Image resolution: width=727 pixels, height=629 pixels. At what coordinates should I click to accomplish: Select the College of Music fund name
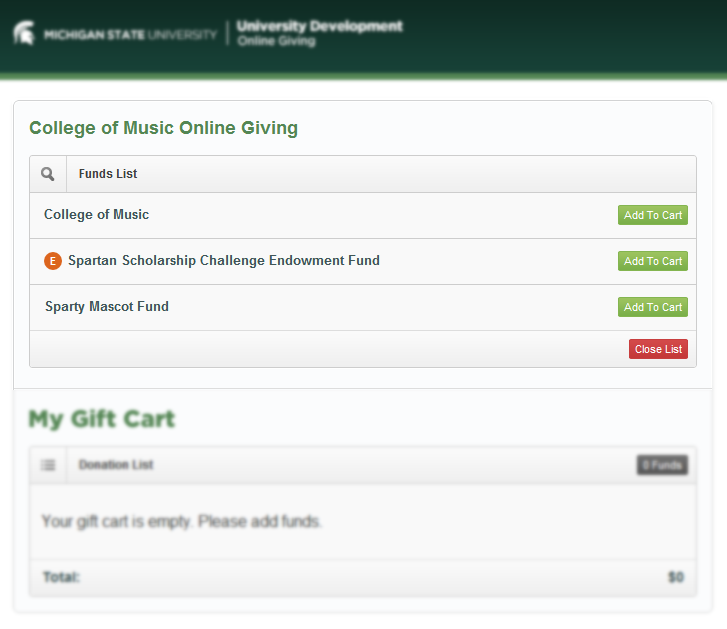[x=96, y=215]
